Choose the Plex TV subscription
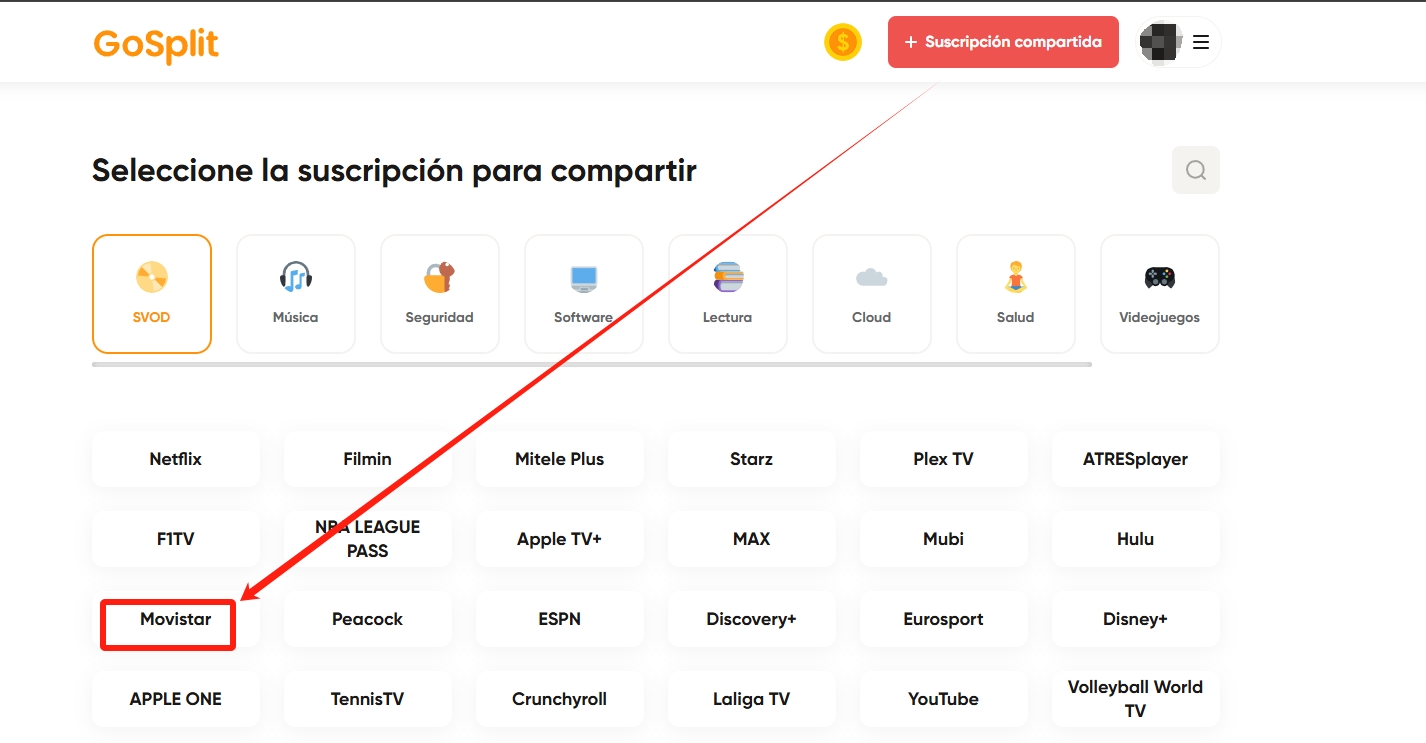Screen dimensions: 1426x743 coord(944,459)
